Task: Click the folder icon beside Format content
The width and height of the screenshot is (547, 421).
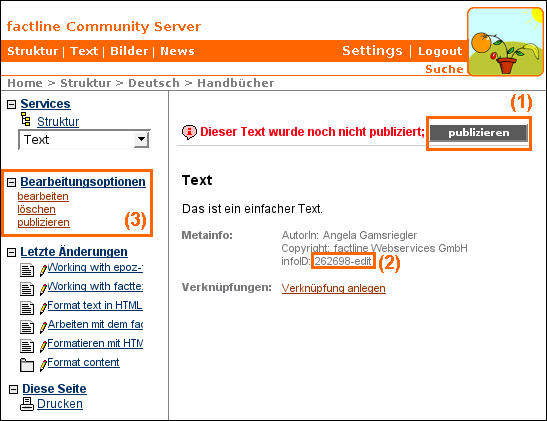Action: [x=27, y=365]
